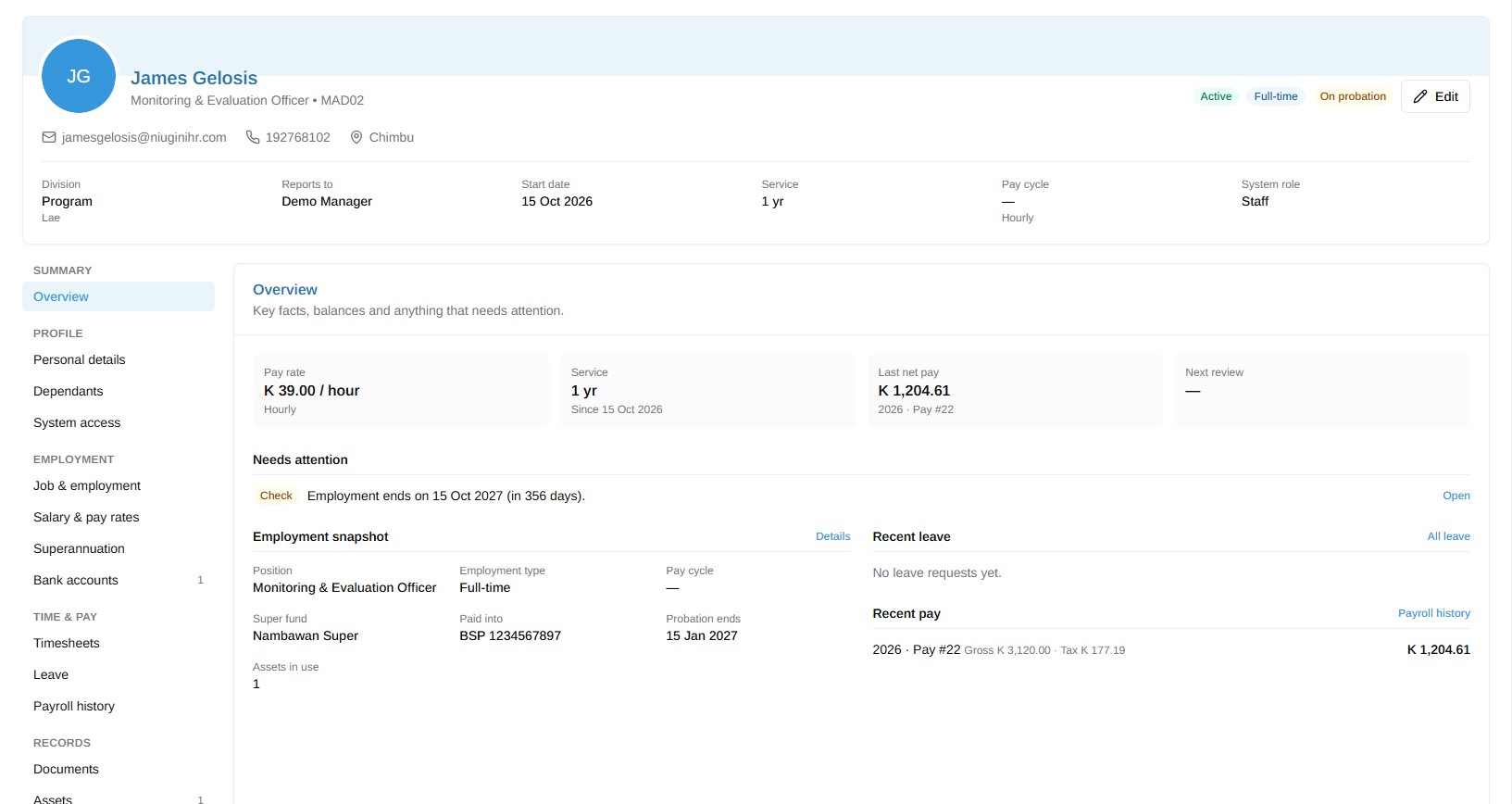Click the Bank accounts count badge
The height and width of the screenshot is (804, 1512).
[200, 580]
